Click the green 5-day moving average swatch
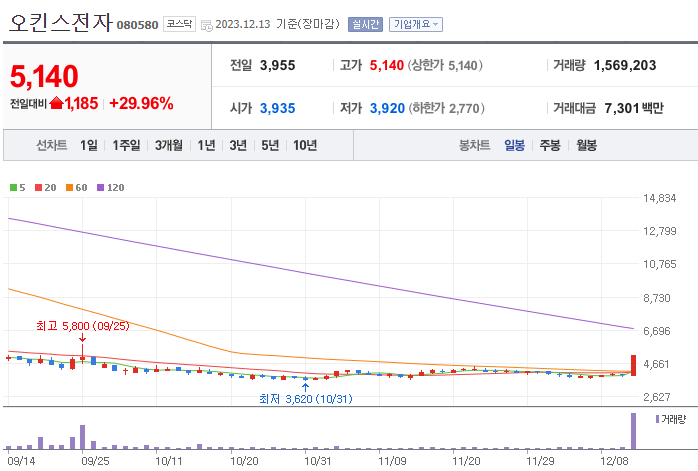This screenshot has width=698, height=471. tap(13, 187)
